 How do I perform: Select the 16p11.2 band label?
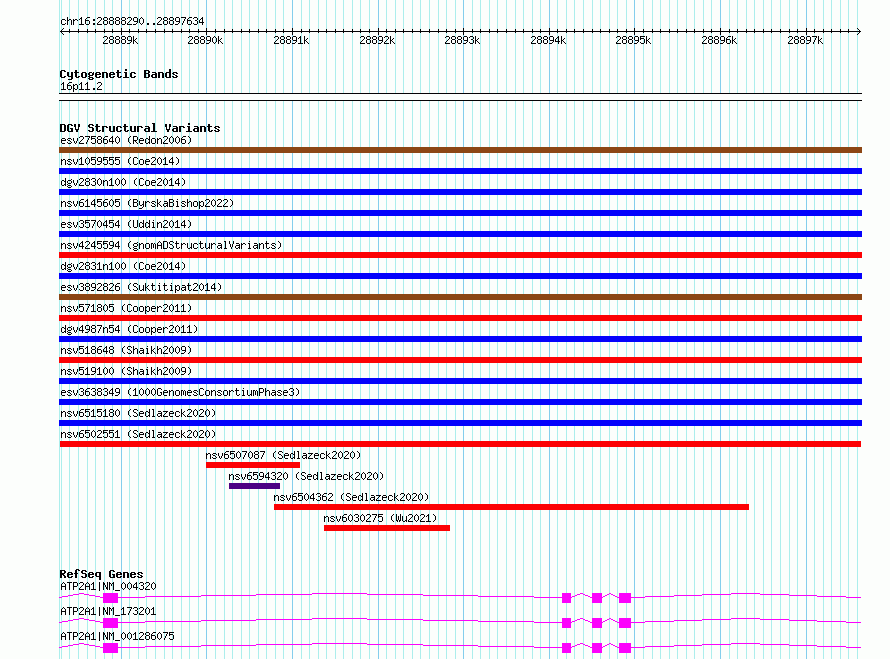pos(81,86)
